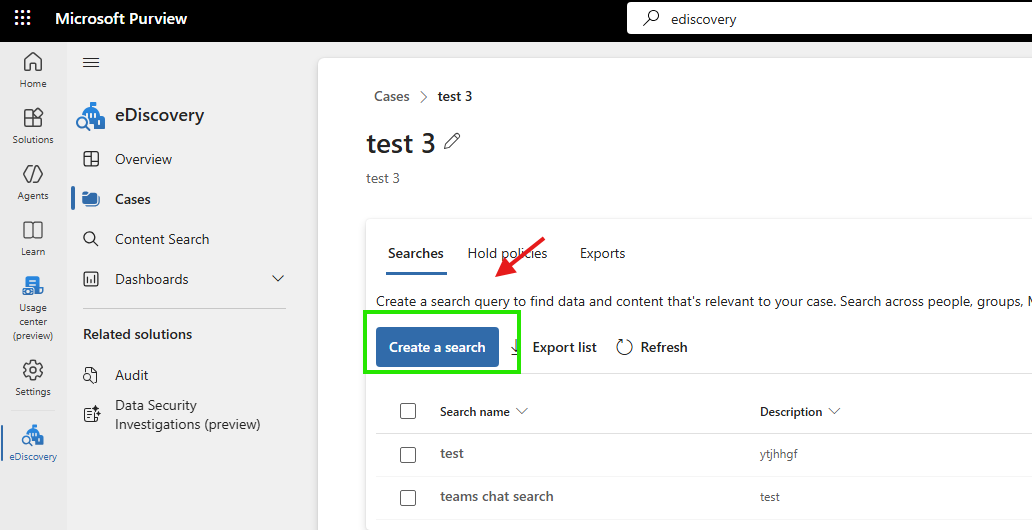Expand the Dashboards chevron
The image size is (1032, 530).
click(278, 279)
